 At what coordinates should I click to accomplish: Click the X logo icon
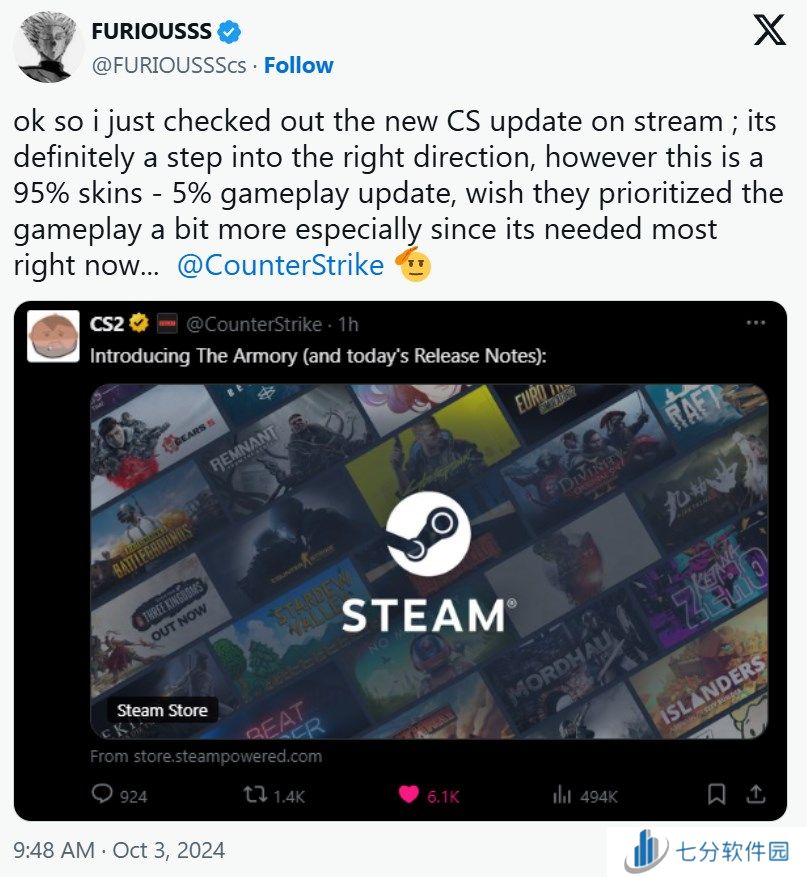tap(770, 30)
